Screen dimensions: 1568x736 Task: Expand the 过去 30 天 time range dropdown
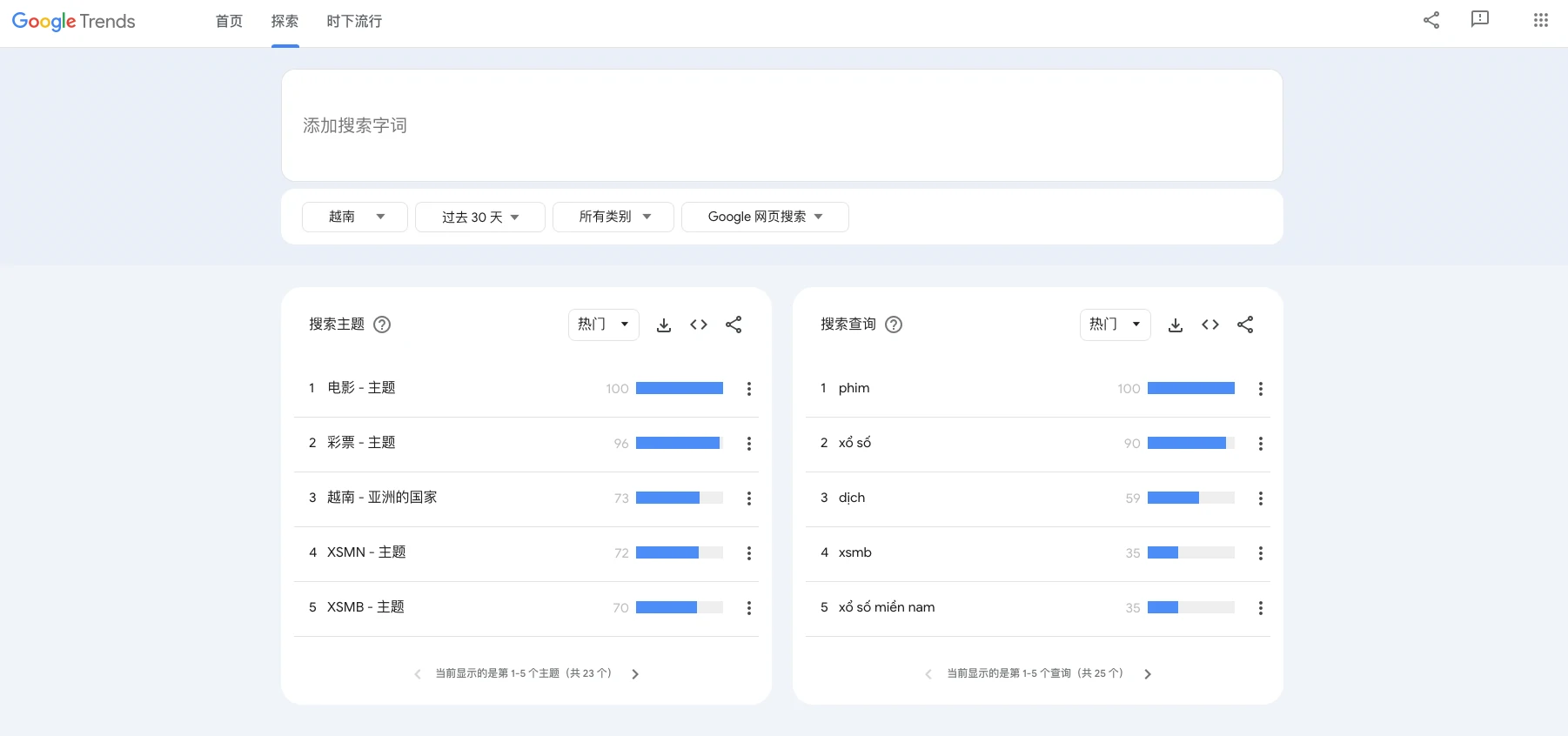480,217
